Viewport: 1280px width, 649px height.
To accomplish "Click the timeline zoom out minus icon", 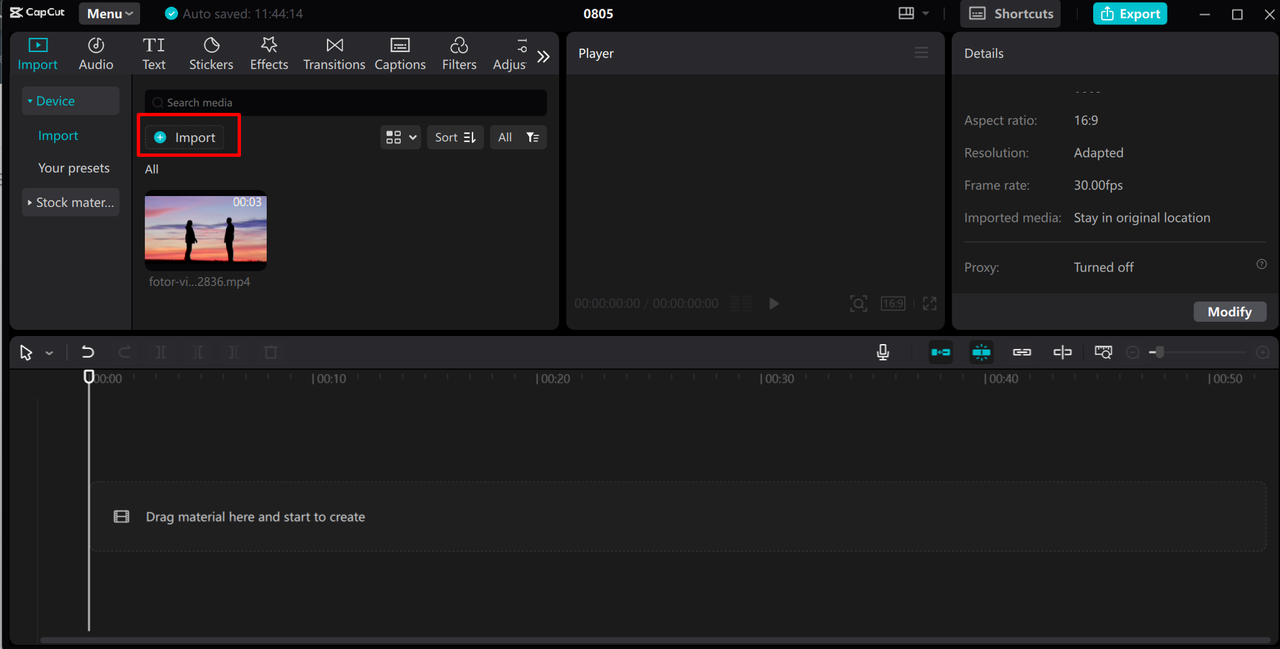I will 1133,353.
